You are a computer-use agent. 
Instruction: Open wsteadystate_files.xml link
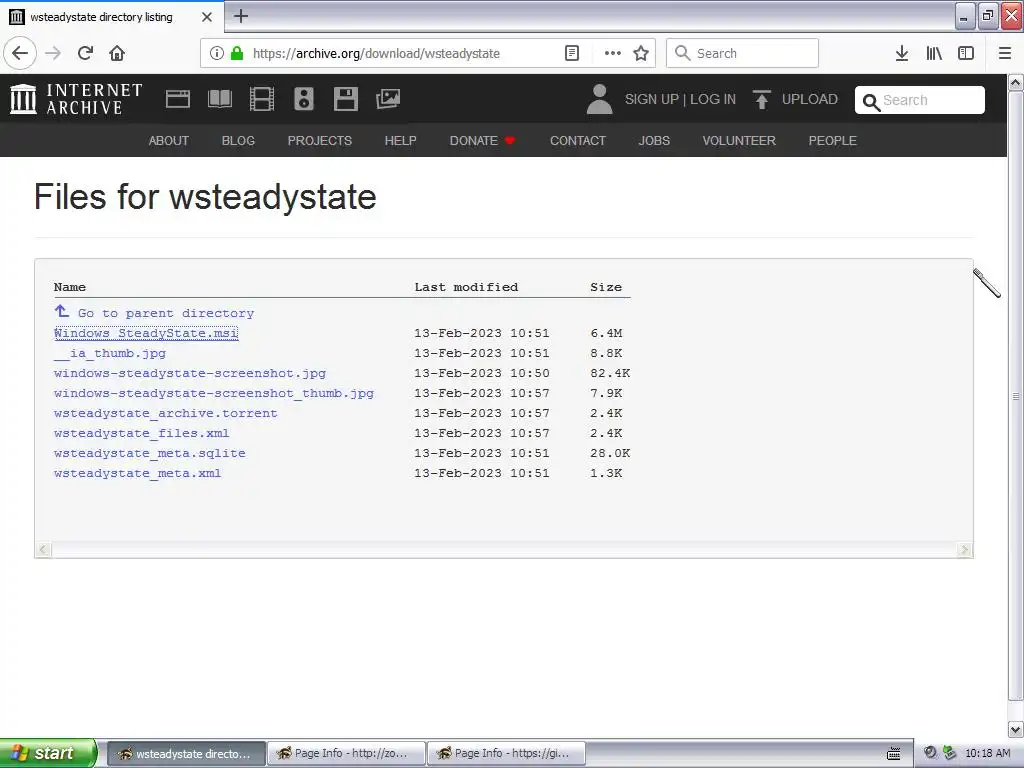click(141, 433)
